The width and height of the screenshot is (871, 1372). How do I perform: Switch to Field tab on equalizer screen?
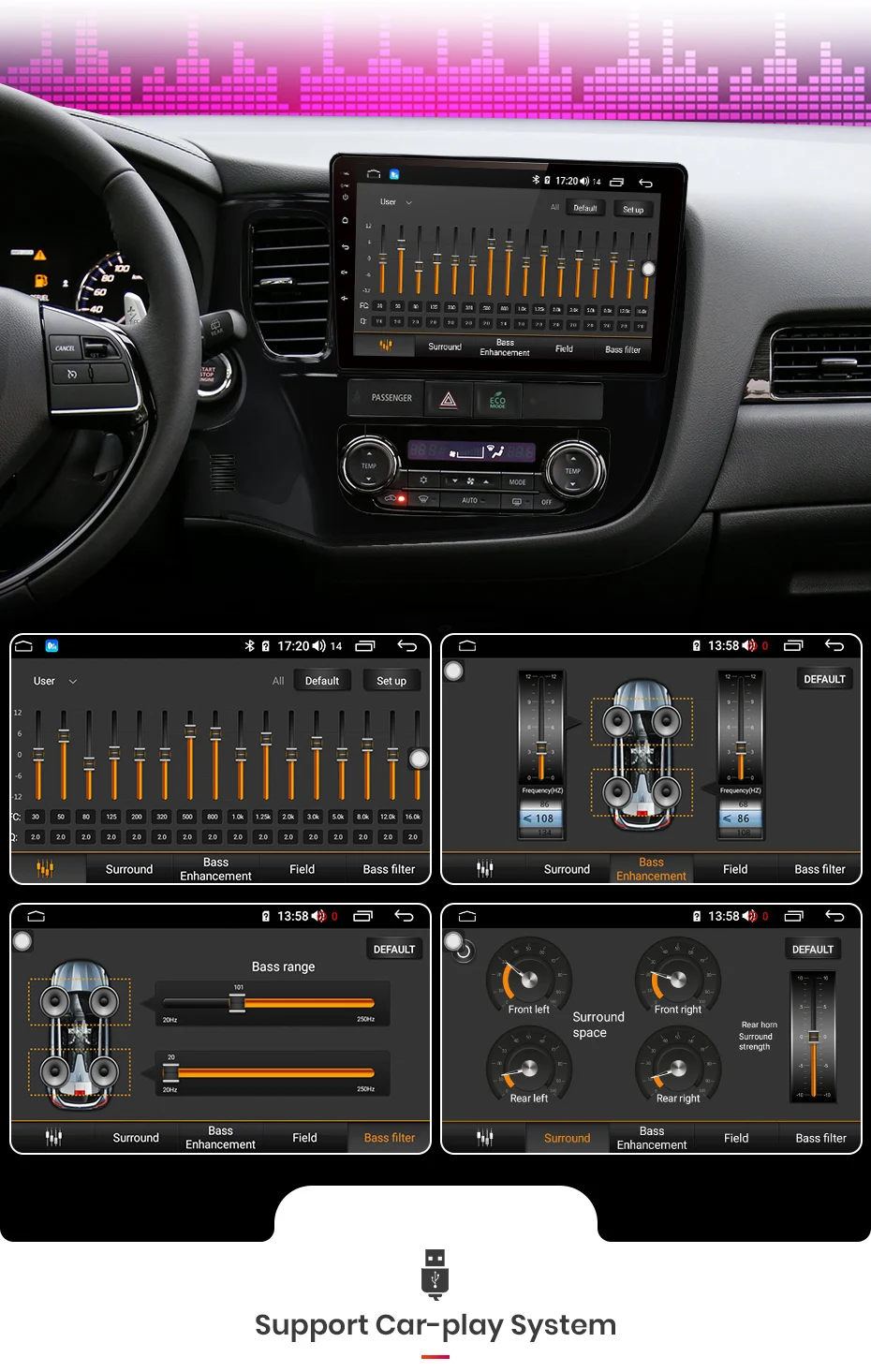pyautogui.click(x=303, y=869)
